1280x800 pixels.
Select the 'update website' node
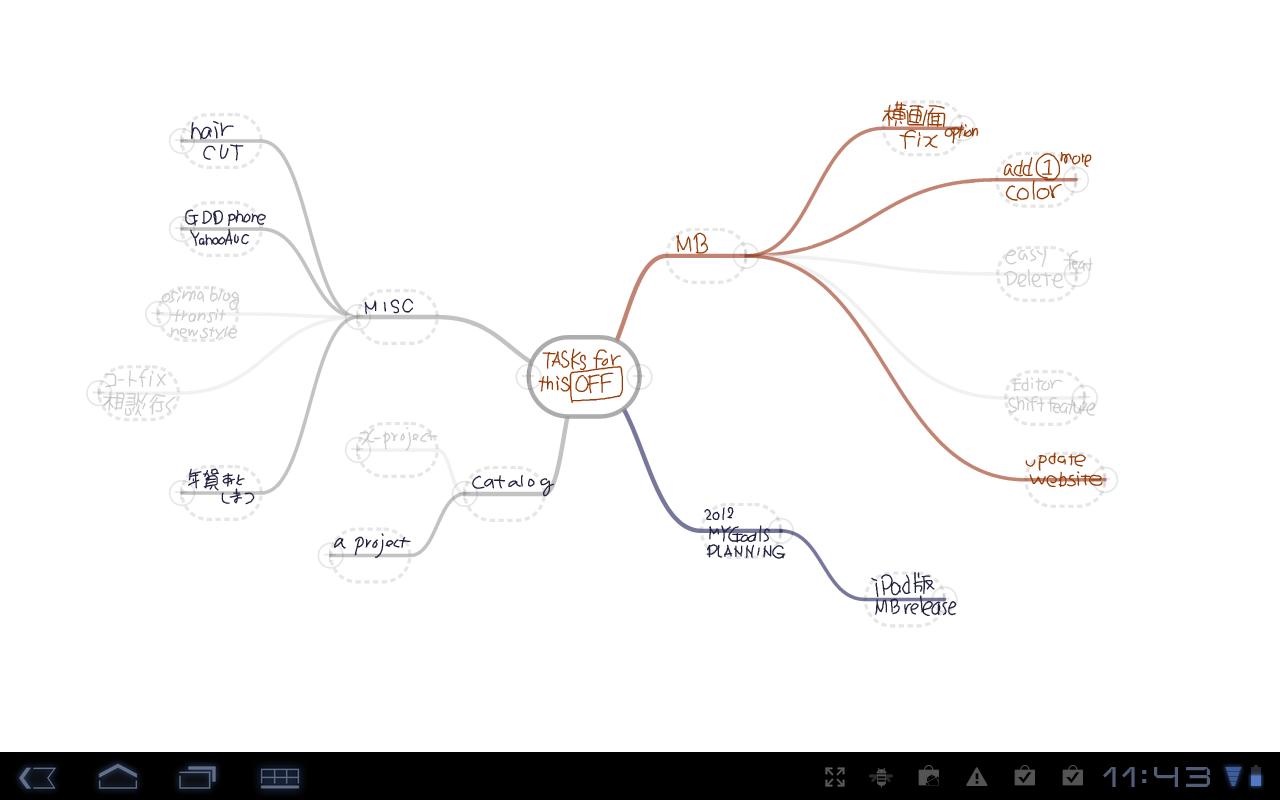point(1065,478)
